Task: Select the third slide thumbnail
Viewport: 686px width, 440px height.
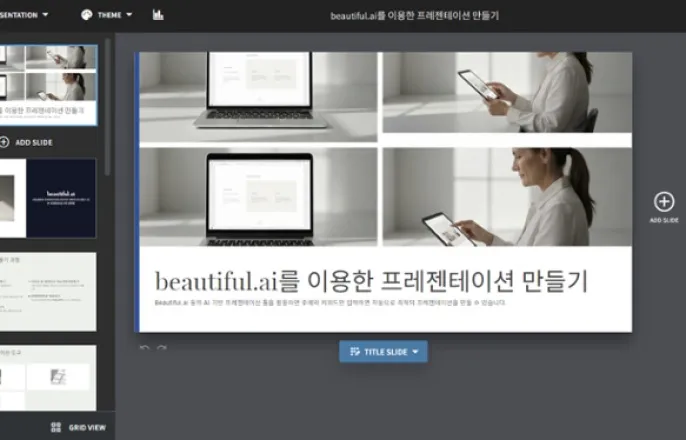Action: 48,292
